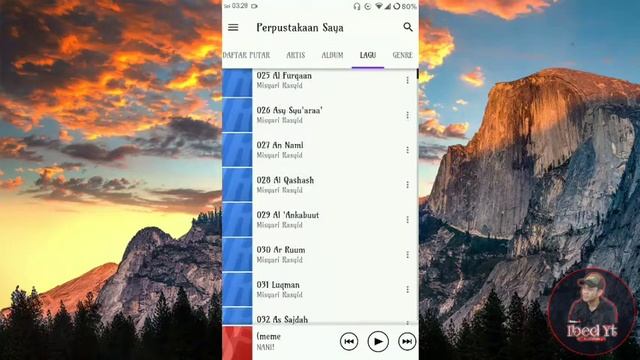The image size is (640, 360).
Task: Open options for 025 Al Furqaan
Action: pos(407,80)
